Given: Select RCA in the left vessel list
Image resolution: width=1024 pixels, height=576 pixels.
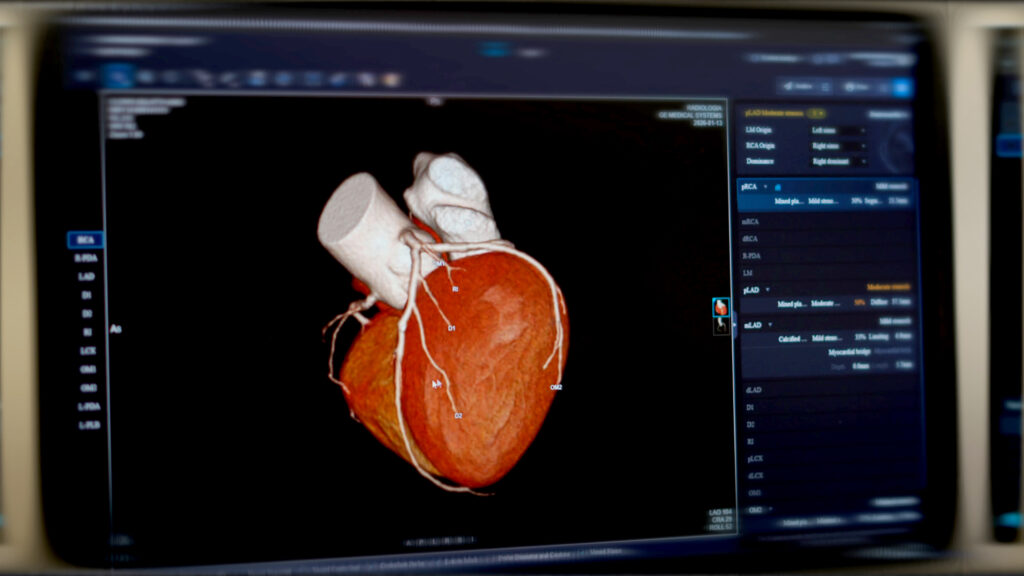Looking at the screenshot, I should (86, 240).
